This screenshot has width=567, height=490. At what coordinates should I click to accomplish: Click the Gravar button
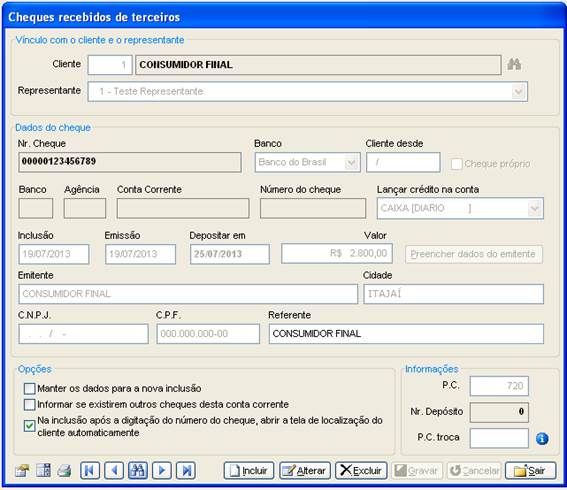pos(417,470)
